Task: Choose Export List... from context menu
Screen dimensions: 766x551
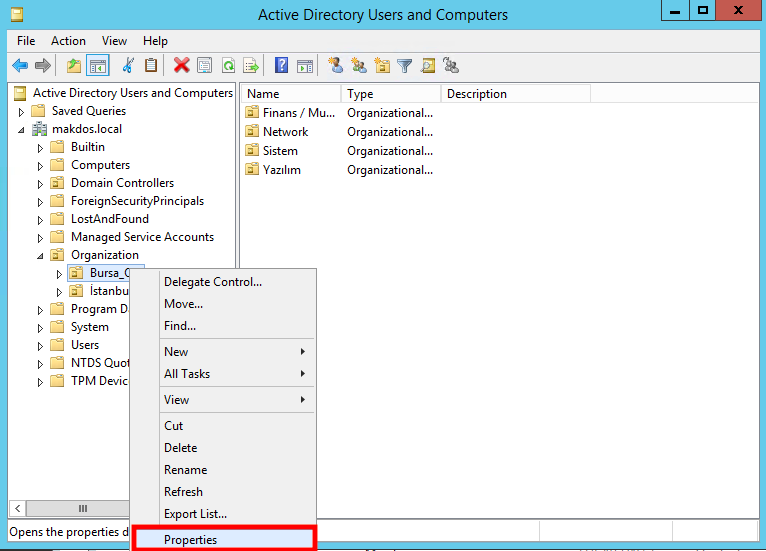Action: 224,513
